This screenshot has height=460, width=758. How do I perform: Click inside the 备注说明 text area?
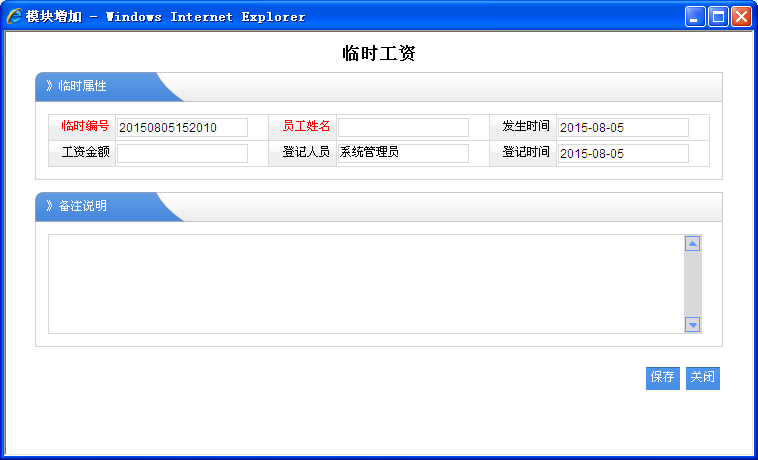click(365, 284)
